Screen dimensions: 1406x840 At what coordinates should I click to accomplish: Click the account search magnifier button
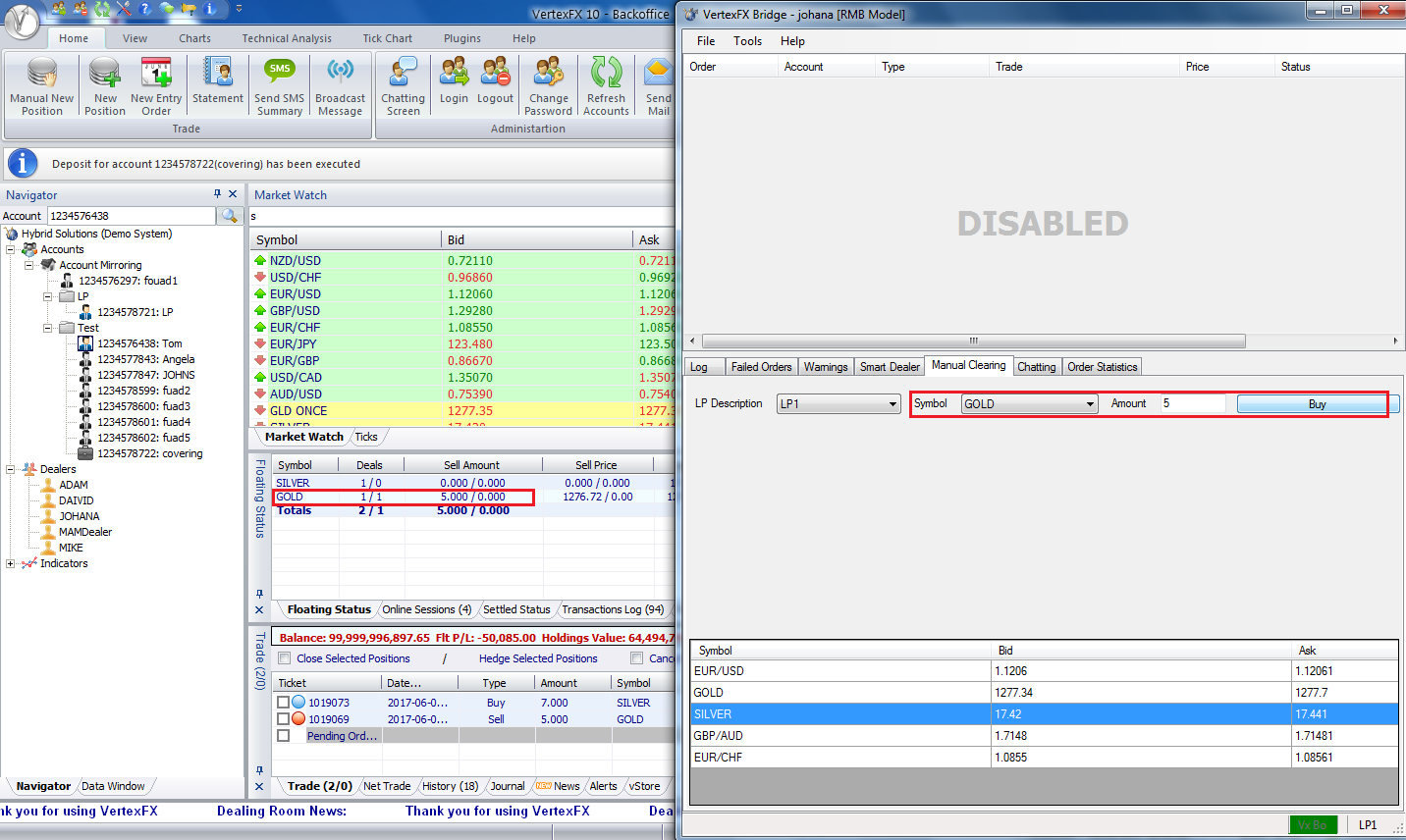[230, 216]
